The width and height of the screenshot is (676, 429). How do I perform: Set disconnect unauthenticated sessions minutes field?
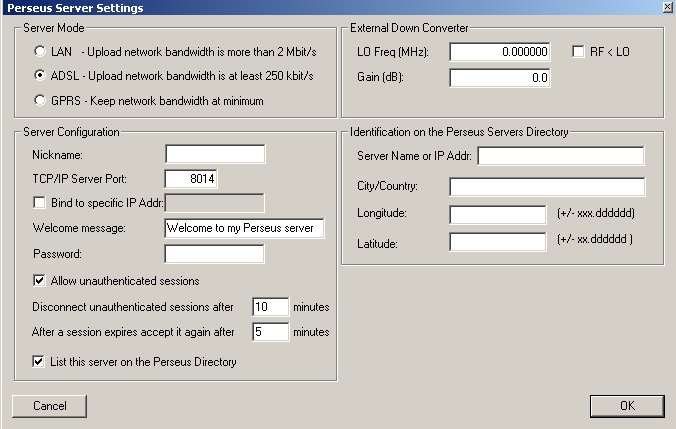270,307
